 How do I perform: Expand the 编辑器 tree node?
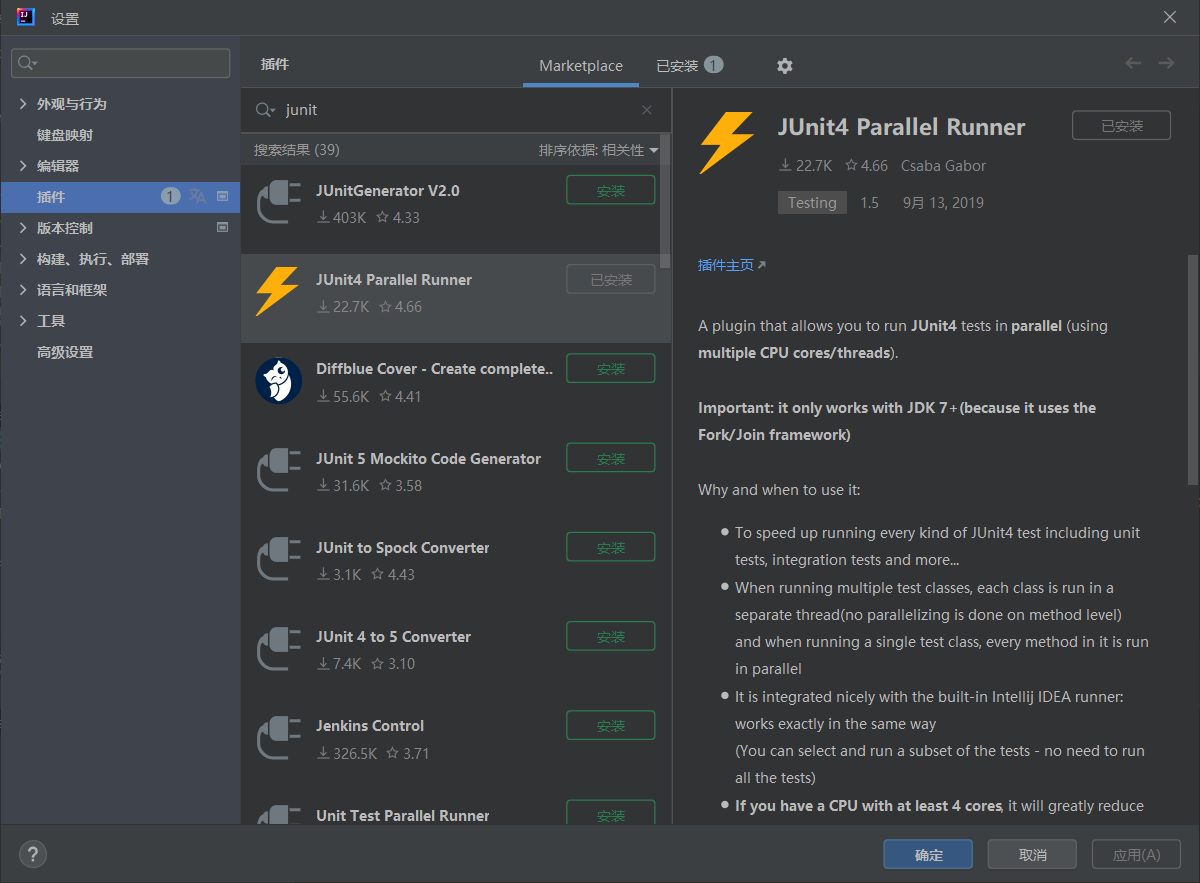[x=24, y=166]
